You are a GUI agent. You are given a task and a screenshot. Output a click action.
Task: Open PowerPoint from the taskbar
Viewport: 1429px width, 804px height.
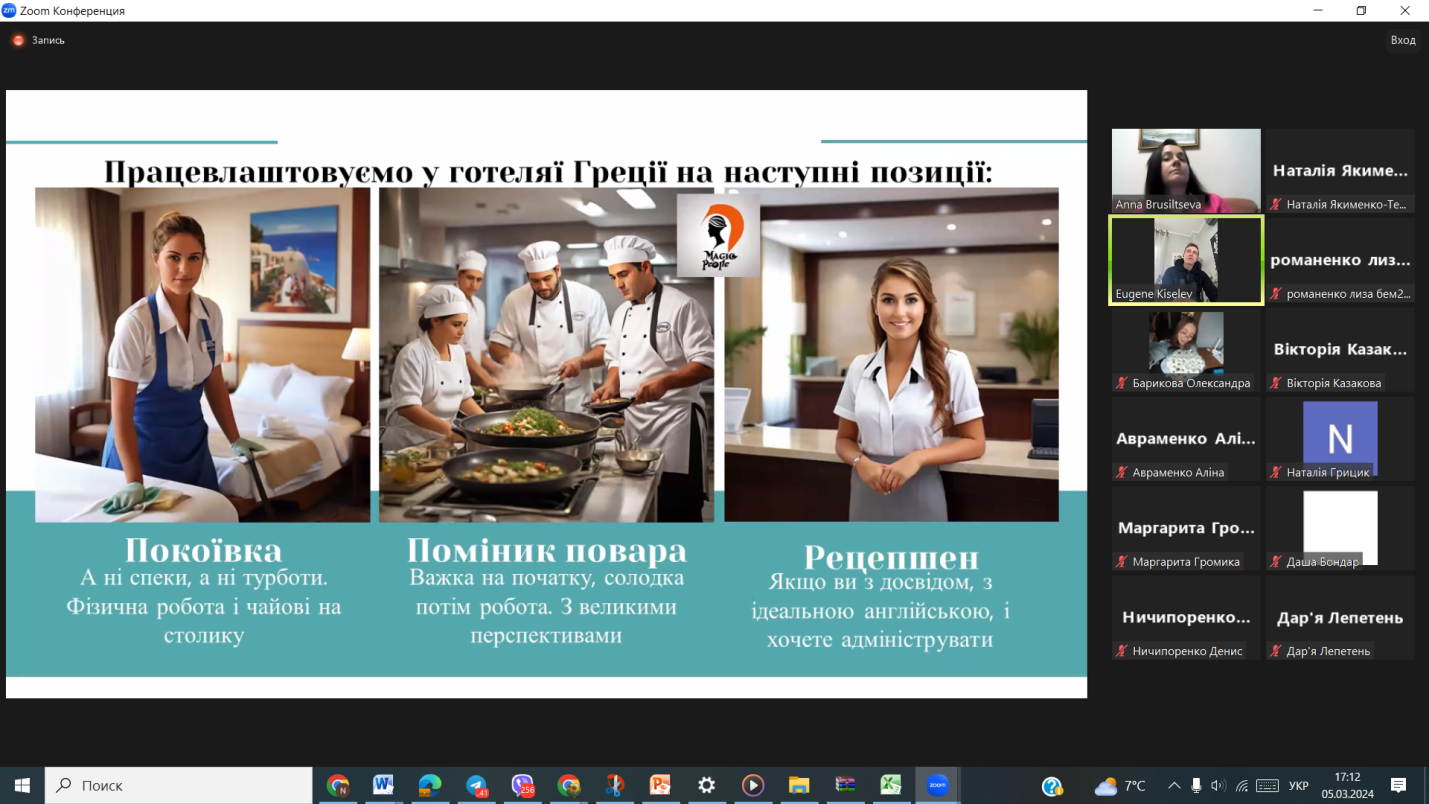coord(660,786)
